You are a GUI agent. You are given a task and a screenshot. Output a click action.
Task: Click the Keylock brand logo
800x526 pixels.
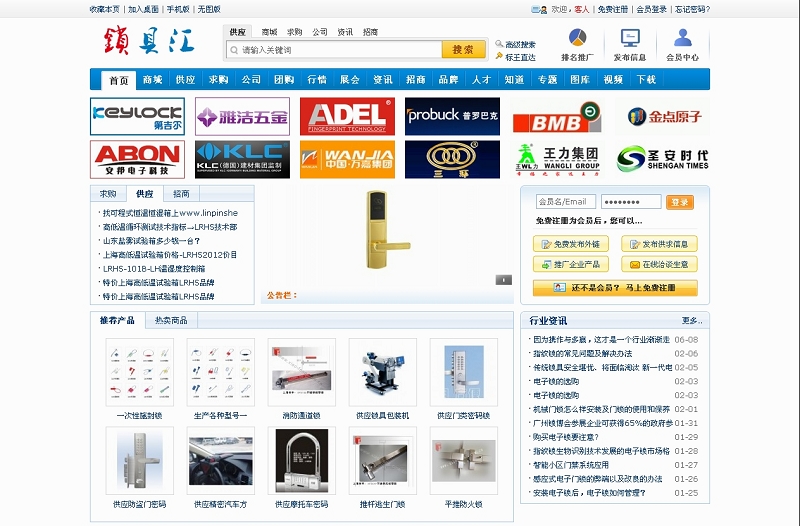(x=137, y=116)
